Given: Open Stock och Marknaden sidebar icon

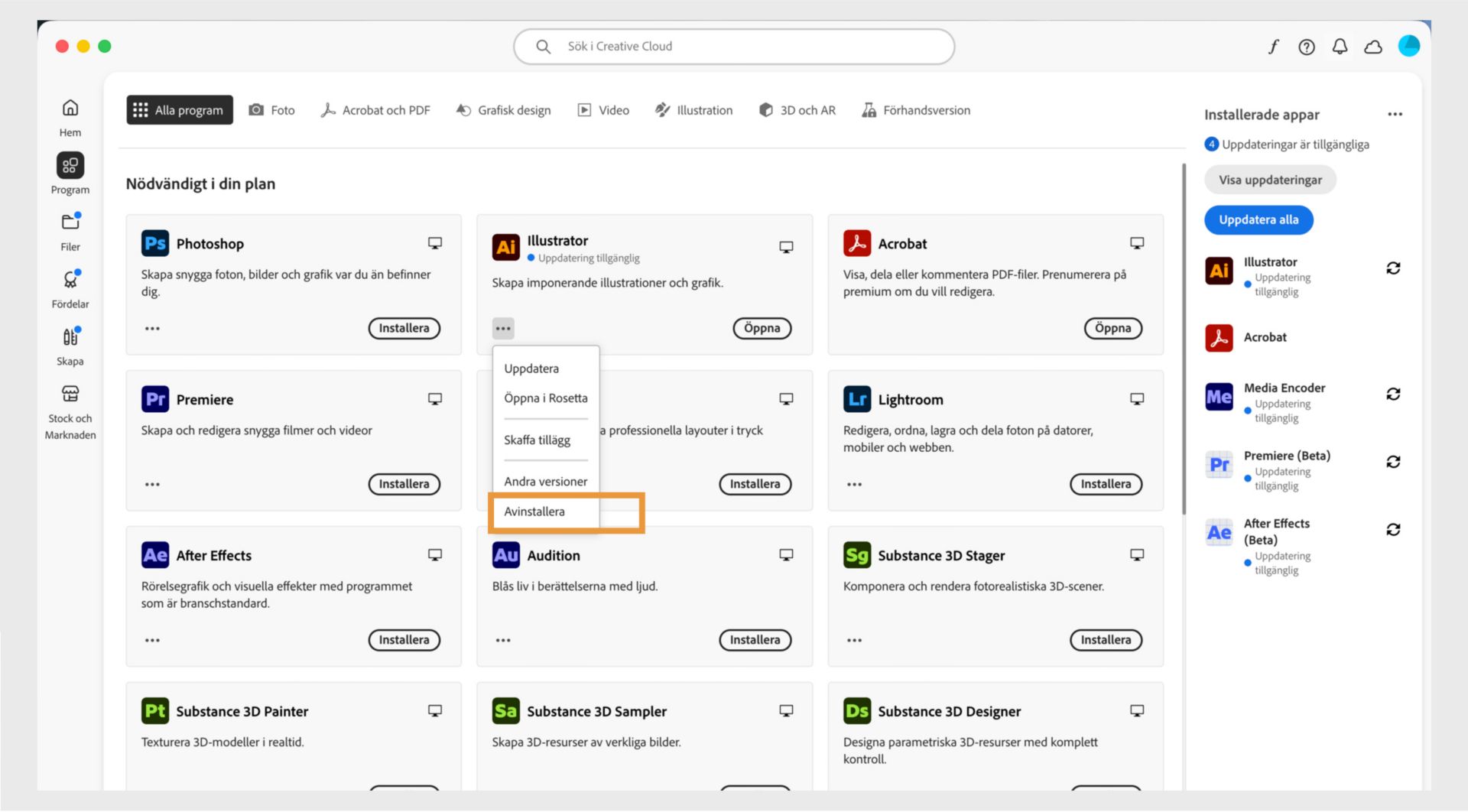Looking at the screenshot, I should tap(70, 394).
